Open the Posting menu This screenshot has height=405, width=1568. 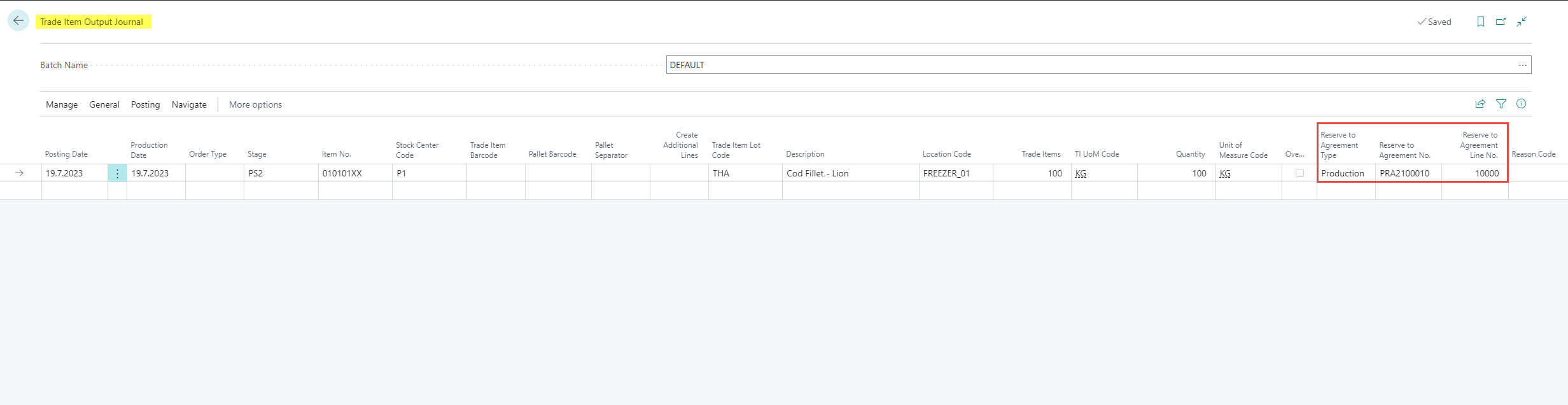[145, 104]
